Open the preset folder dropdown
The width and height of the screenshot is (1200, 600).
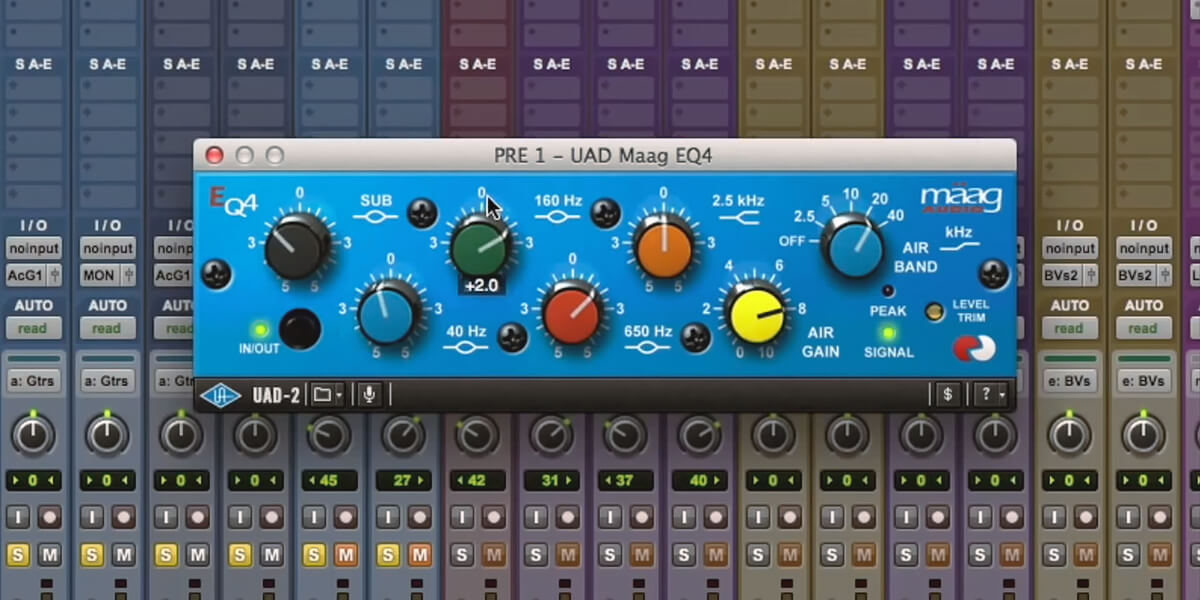tap(325, 393)
